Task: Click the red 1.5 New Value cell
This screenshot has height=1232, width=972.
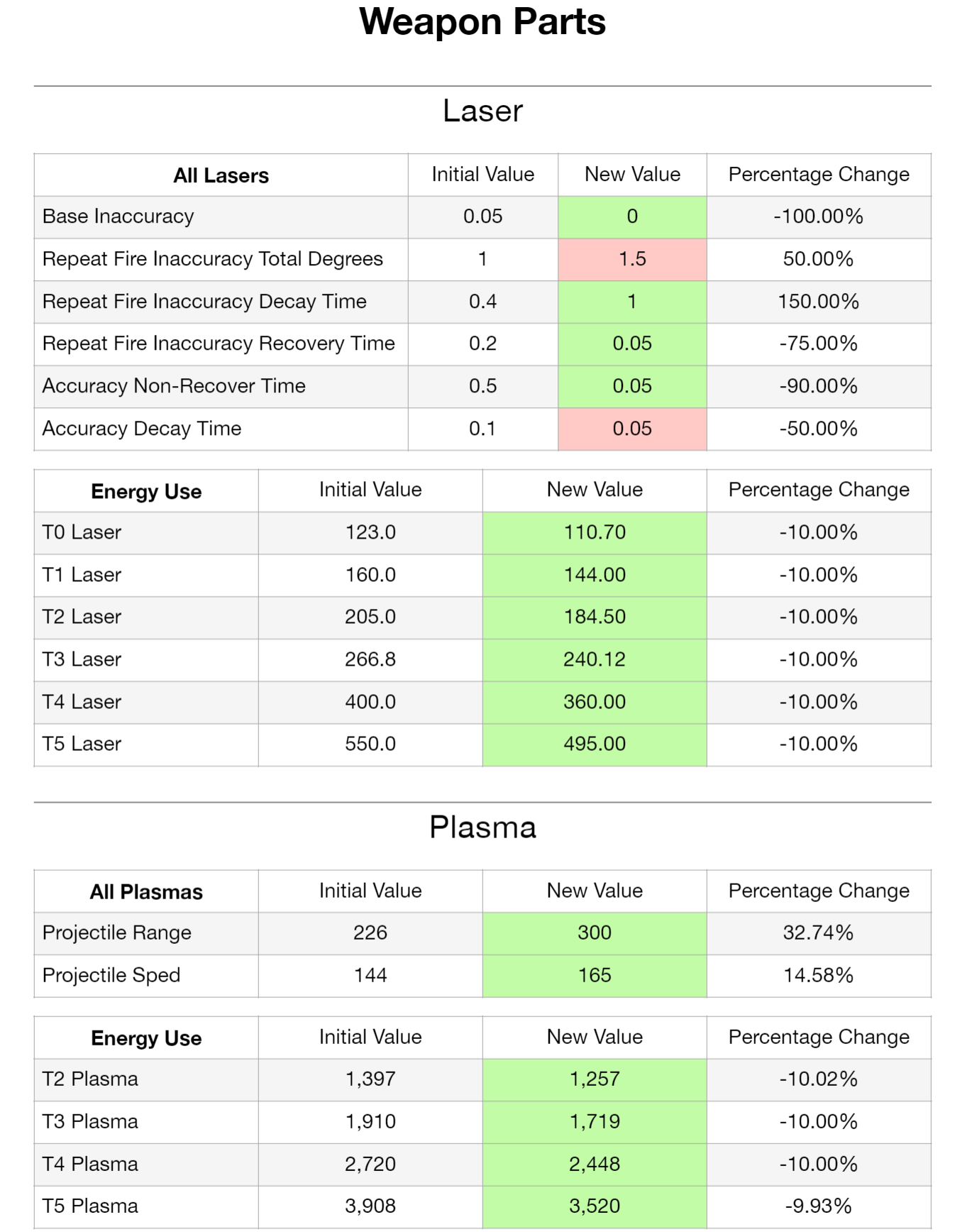Action: [632, 259]
